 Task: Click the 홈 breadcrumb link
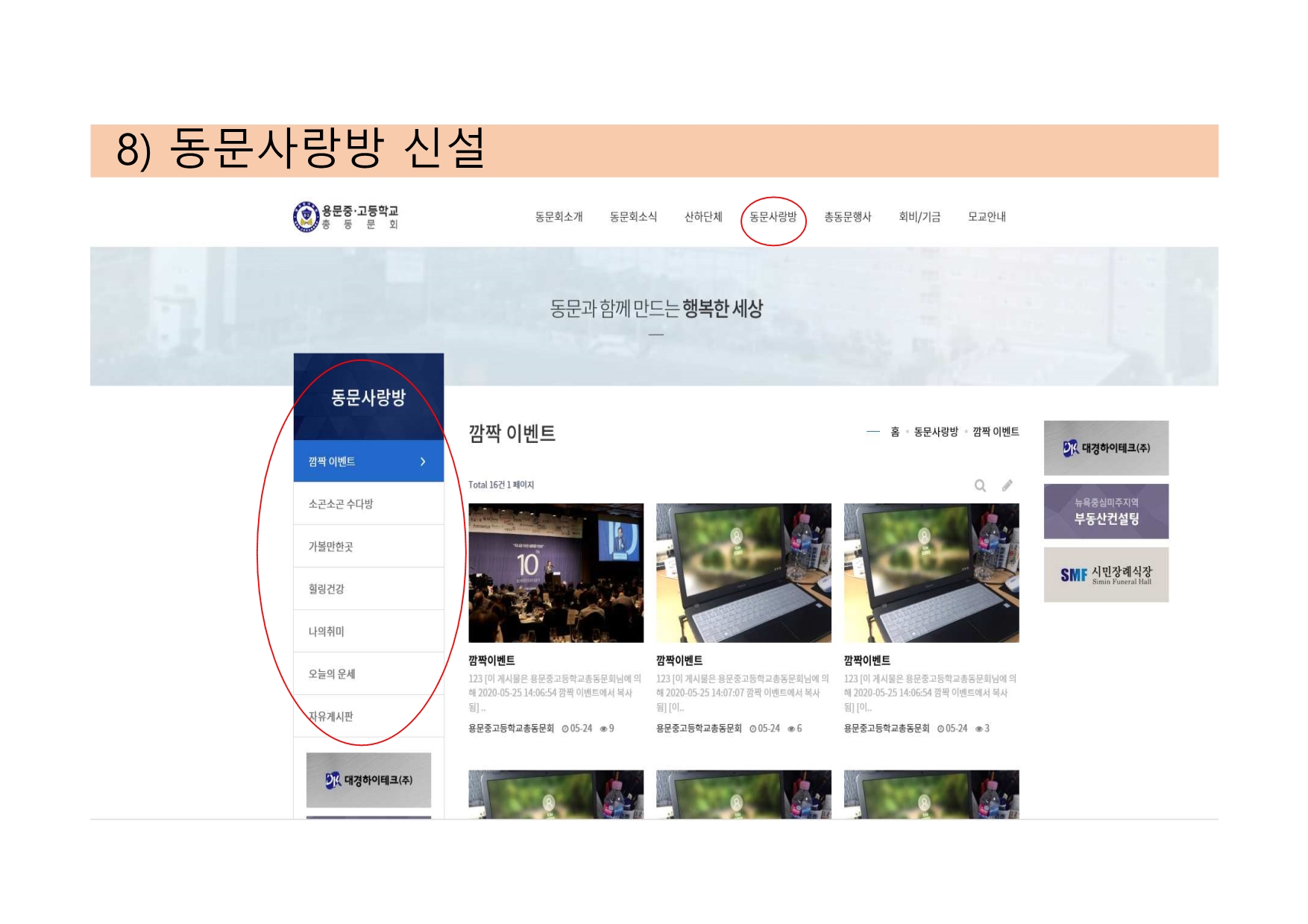[x=895, y=432]
